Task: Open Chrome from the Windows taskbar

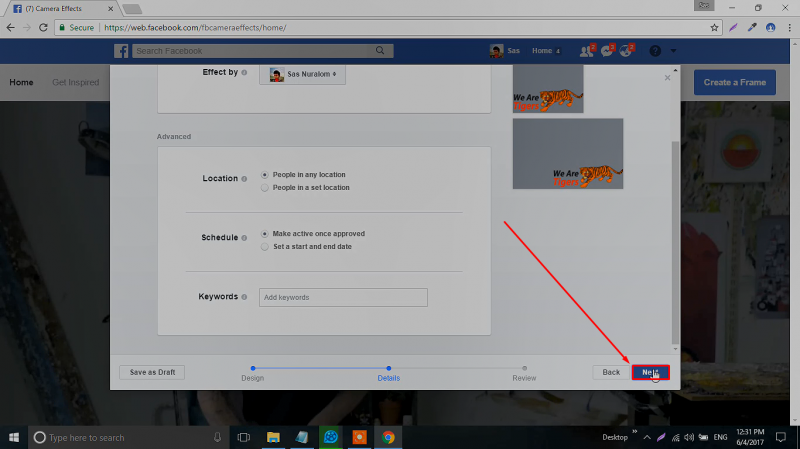Action: (388, 437)
